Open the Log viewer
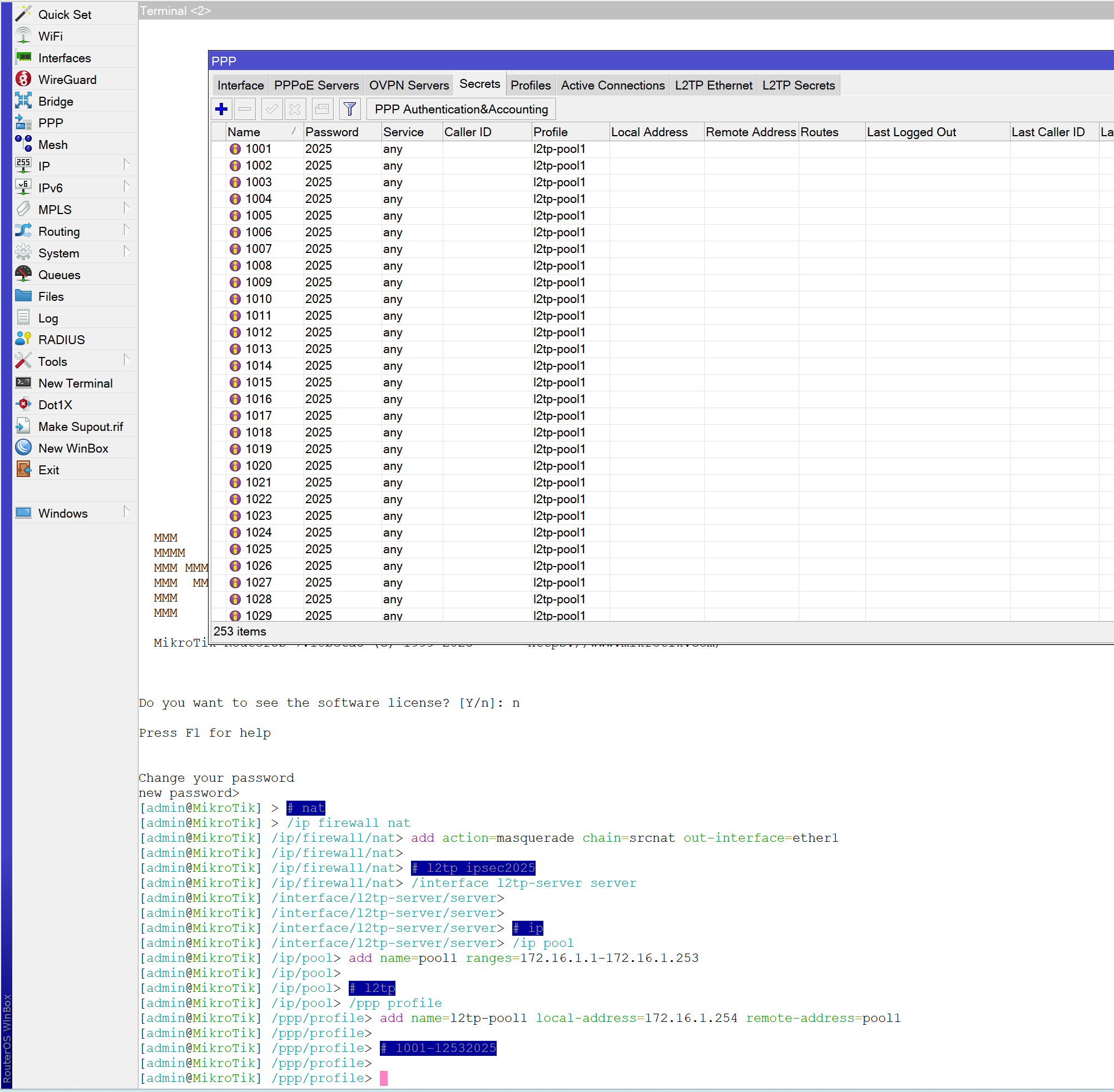Image resolution: width=1114 pixels, height=1092 pixels. click(x=75, y=318)
